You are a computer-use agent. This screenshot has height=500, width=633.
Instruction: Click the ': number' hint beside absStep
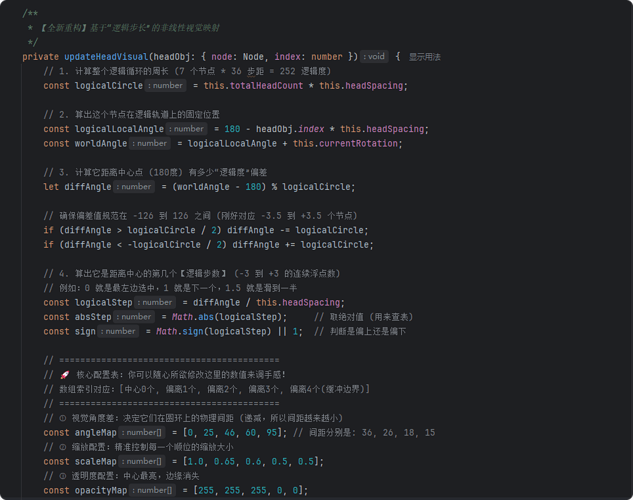click(134, 317)
